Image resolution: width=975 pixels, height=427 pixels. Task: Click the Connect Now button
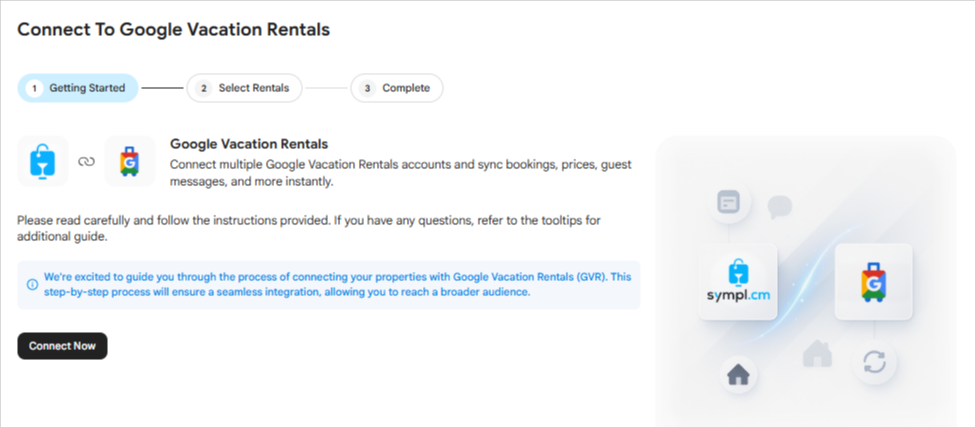[x=62, y=346]
